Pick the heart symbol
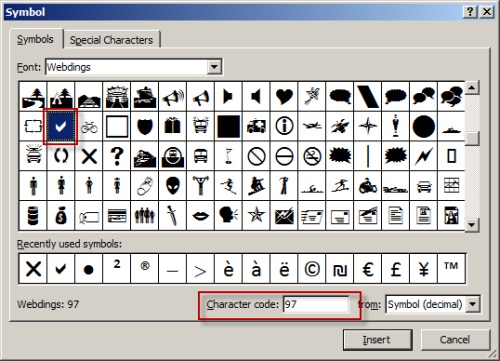 284,97
